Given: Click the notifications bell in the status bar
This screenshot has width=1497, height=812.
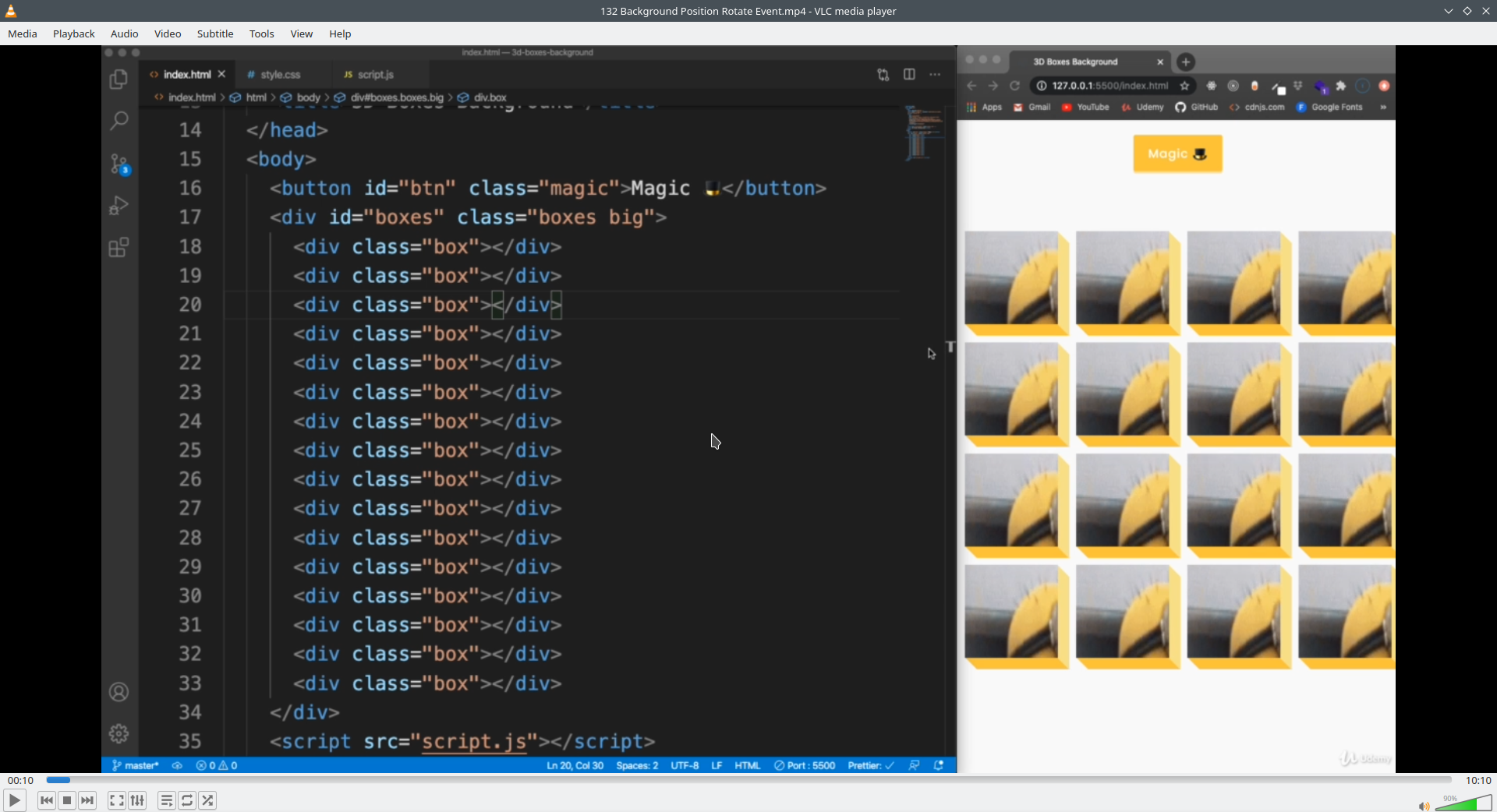Looking at the screenshot, I should pos(939,765).
